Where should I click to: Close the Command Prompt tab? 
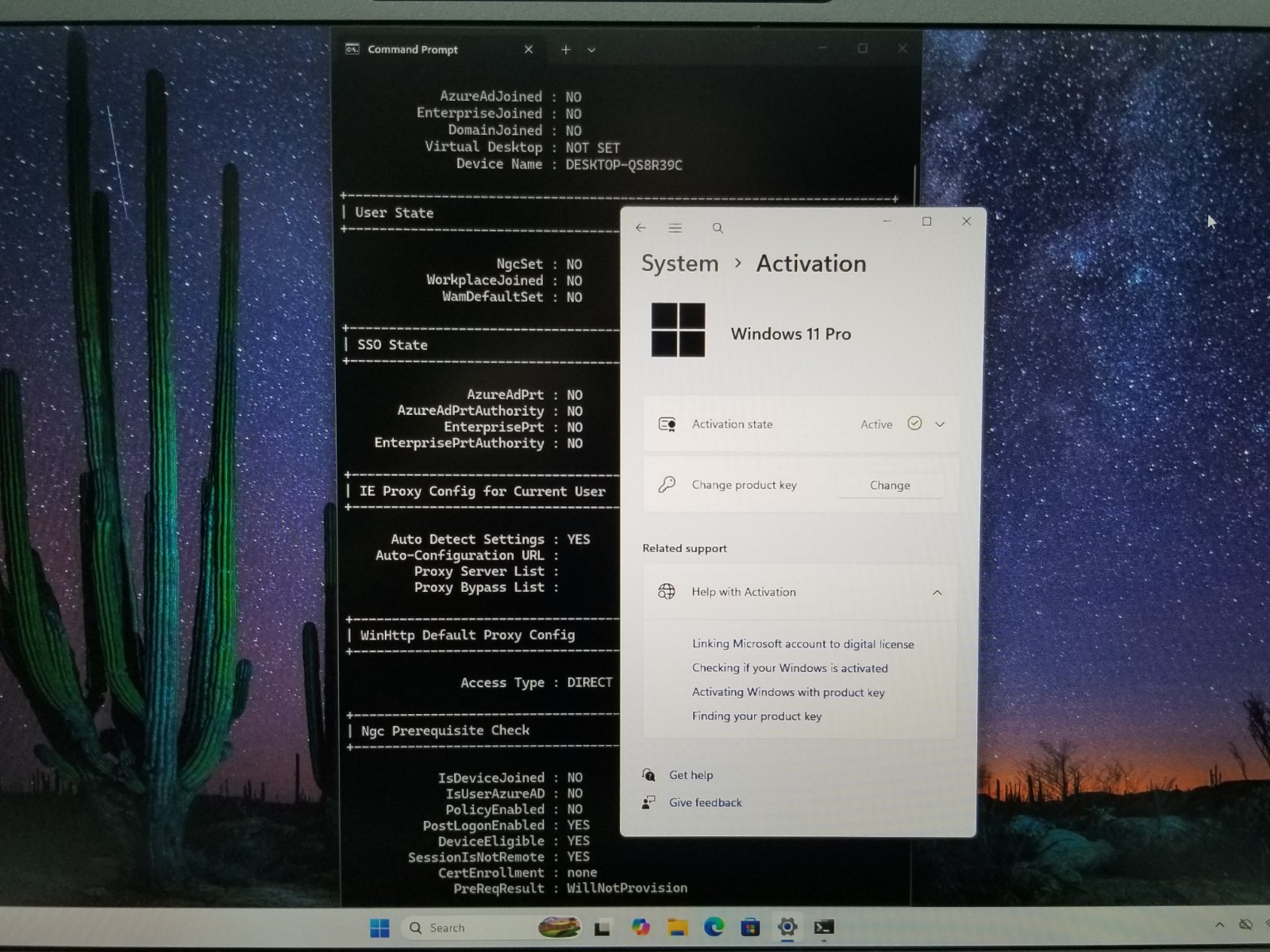529,49
